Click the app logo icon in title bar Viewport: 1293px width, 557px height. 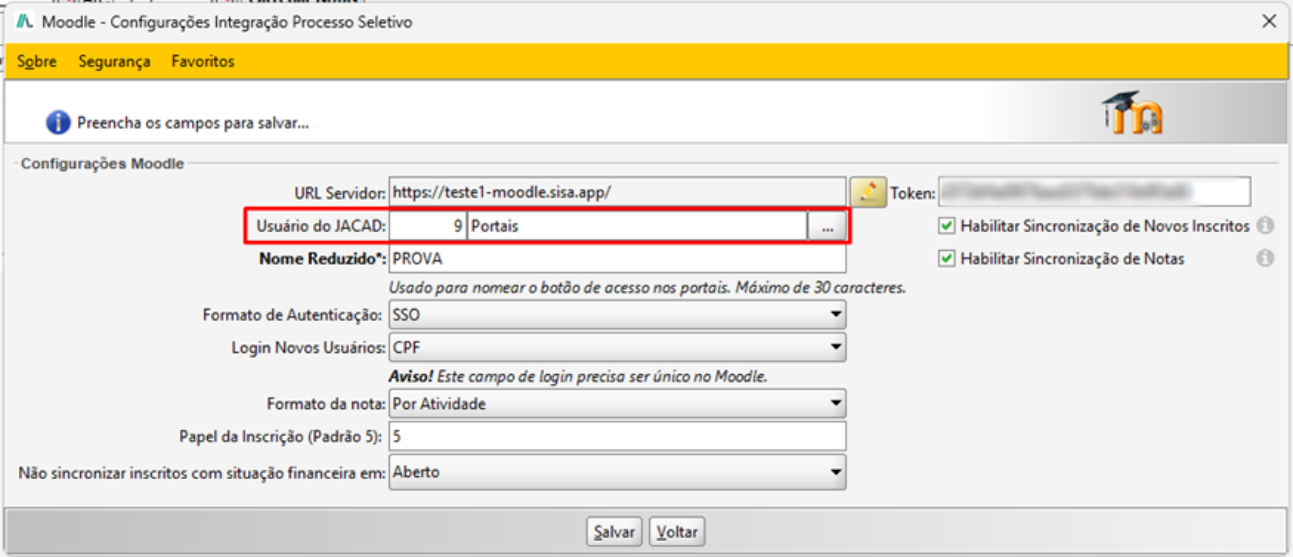tap(25, 22)
